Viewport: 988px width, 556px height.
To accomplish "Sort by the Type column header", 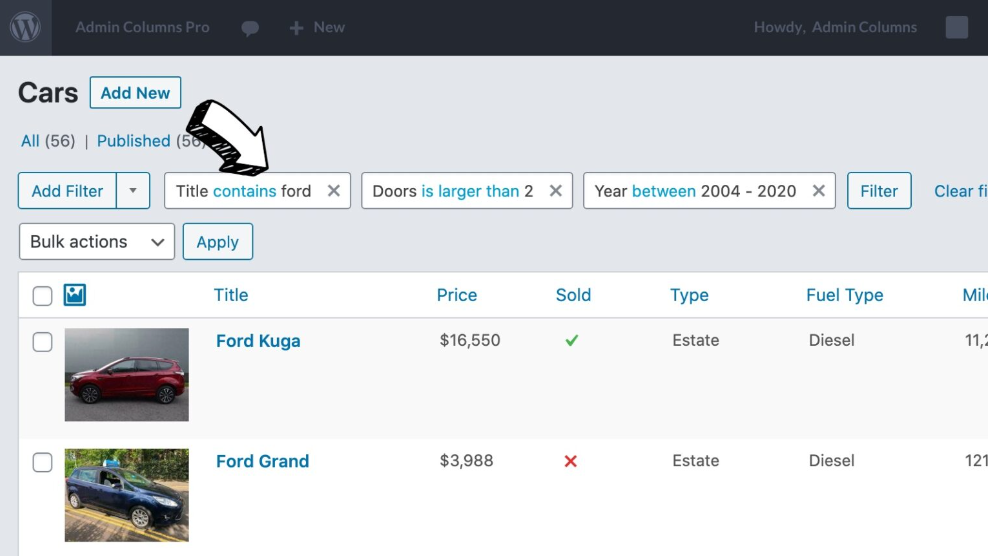I will point(689,296).
